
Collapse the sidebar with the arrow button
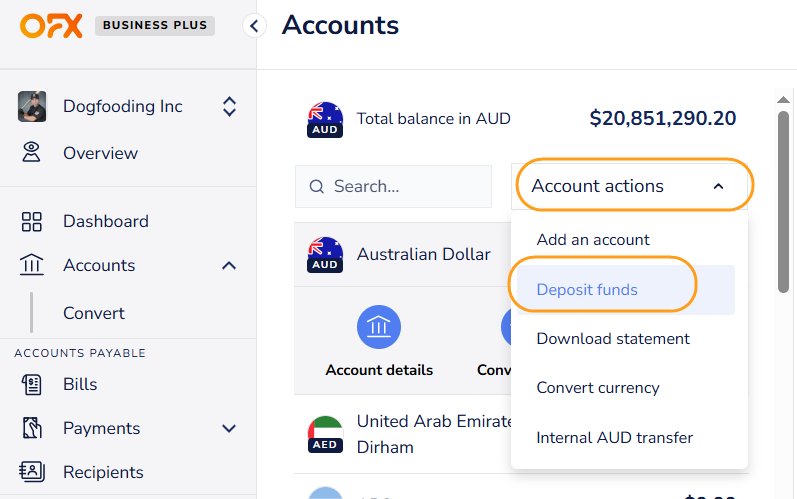pyautogui.click(x=255, y=26)
